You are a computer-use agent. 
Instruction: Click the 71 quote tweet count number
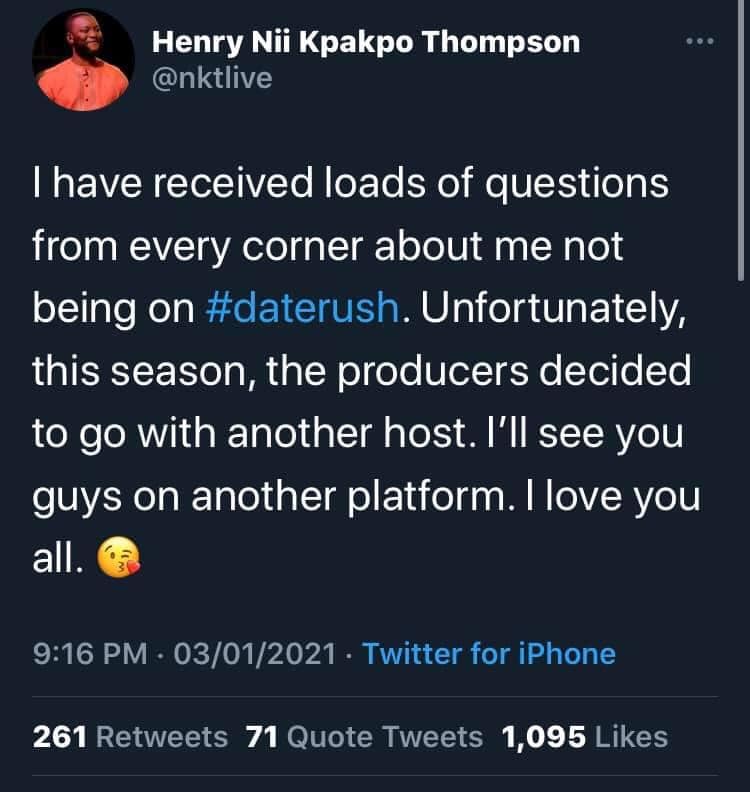[x=263, y=737]
